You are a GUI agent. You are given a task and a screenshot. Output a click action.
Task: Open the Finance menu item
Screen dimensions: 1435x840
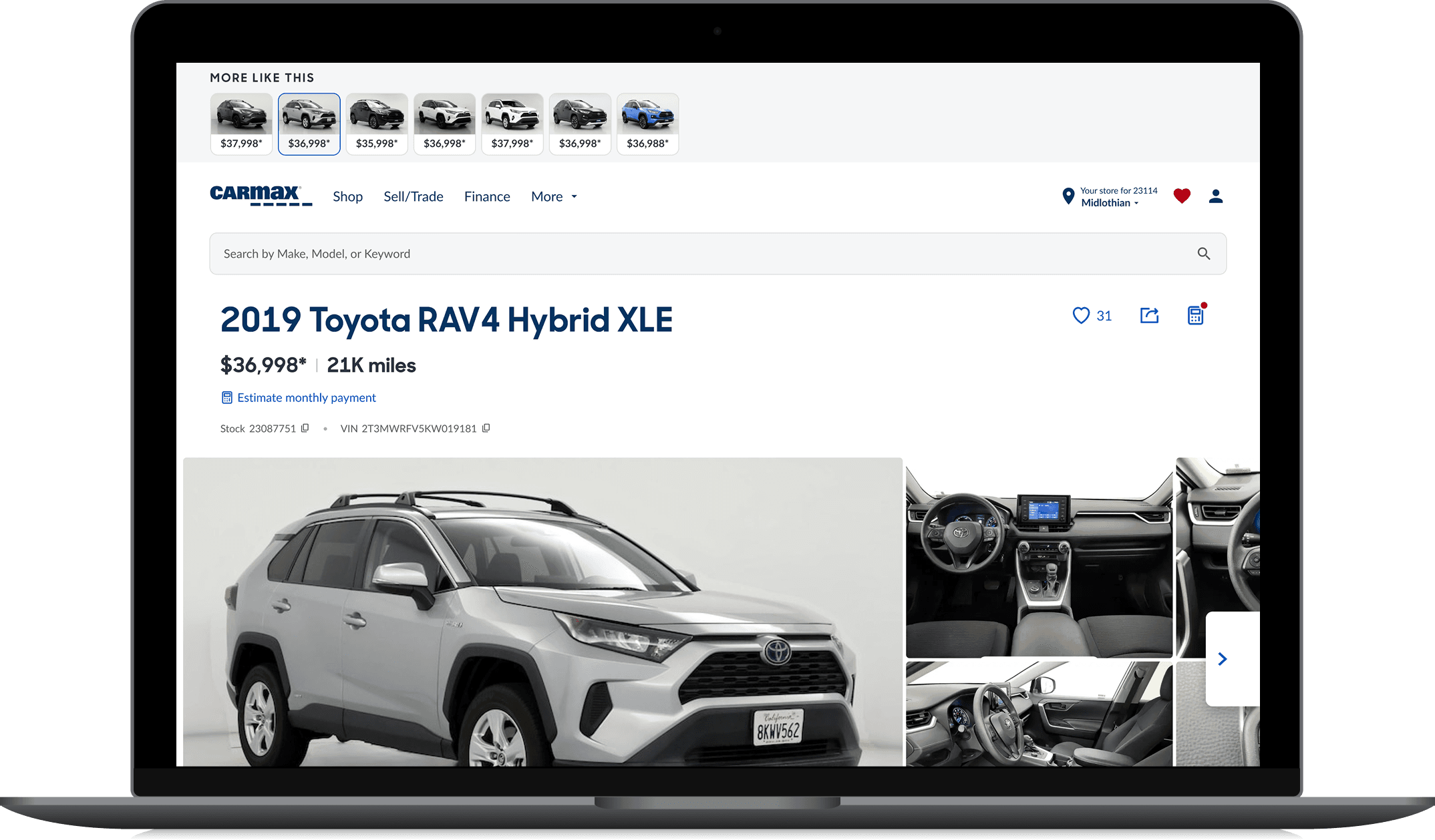point(487,196)
